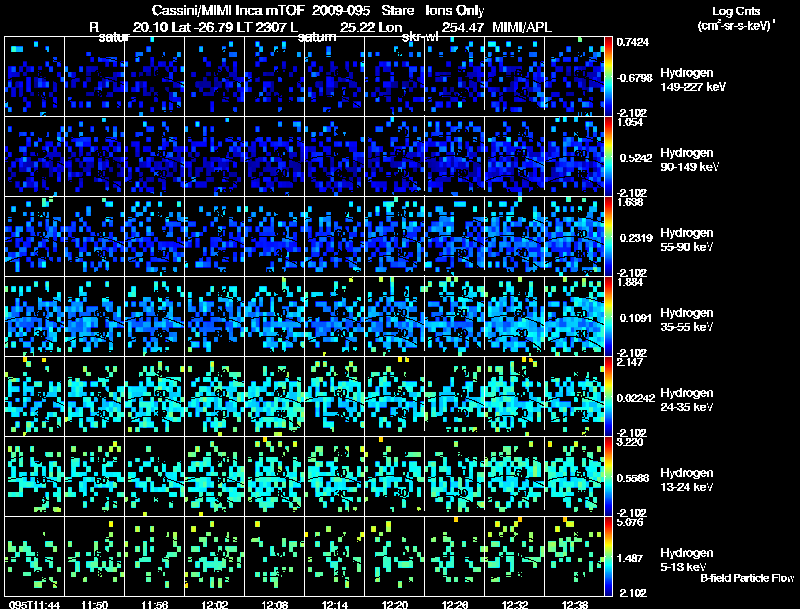Select the 'Hydrogen 13-24 keV' row label

coord(687,480)
